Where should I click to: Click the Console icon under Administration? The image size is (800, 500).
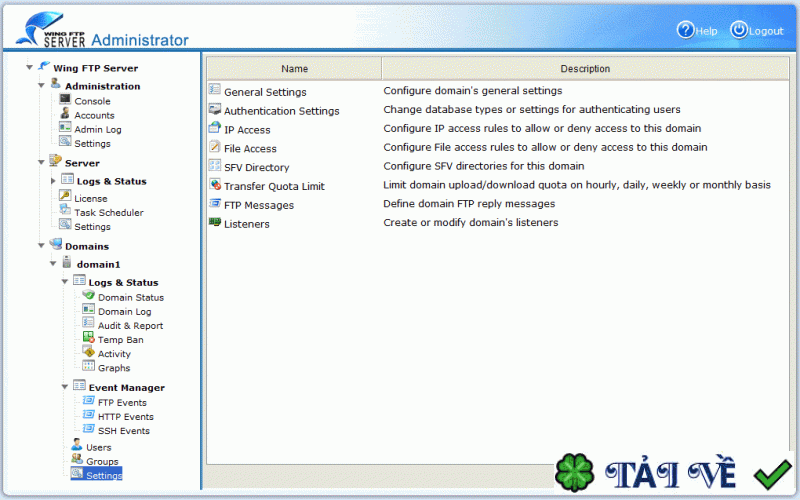point(65,99)
